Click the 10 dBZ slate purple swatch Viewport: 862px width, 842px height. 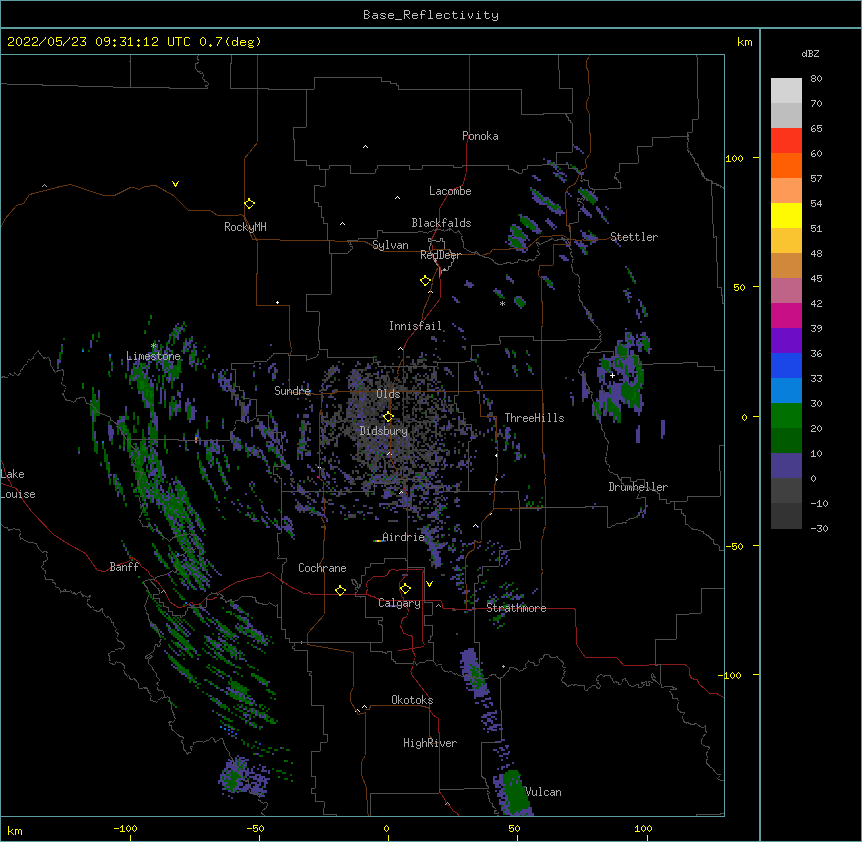[786, 466]
